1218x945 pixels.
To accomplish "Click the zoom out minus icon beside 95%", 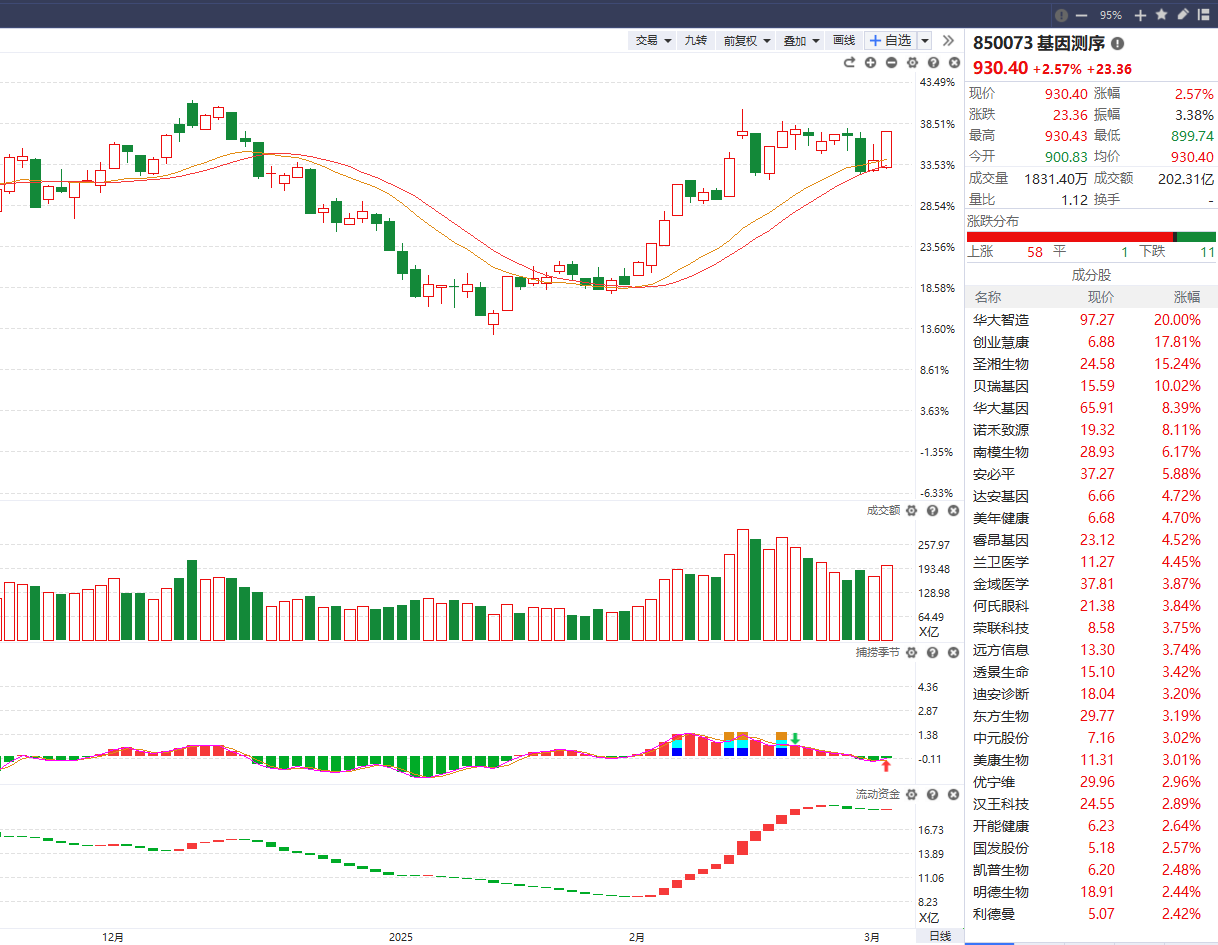I will pyautogui.click(x=1081, y=15).
